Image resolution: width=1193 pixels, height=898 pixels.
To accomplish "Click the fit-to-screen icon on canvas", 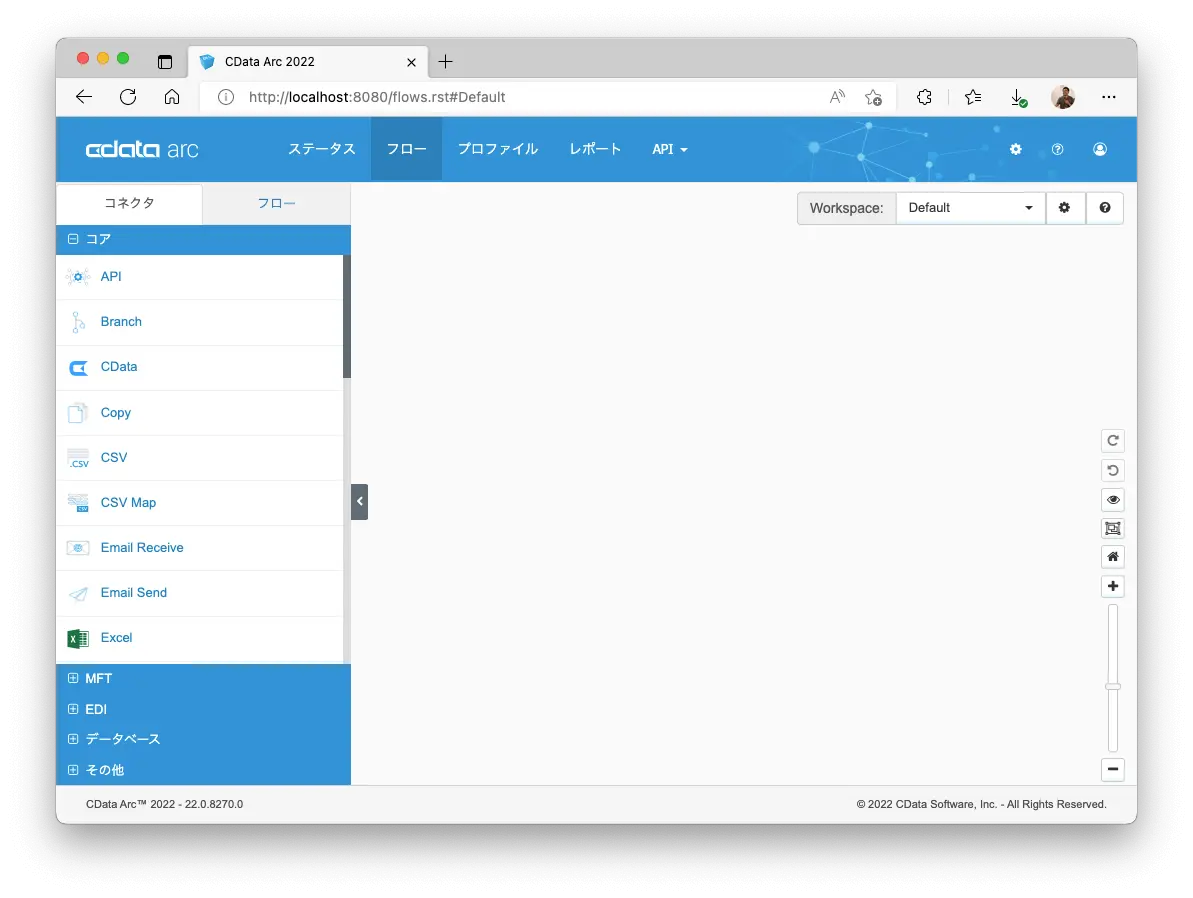I will (x=1112, y=528).
